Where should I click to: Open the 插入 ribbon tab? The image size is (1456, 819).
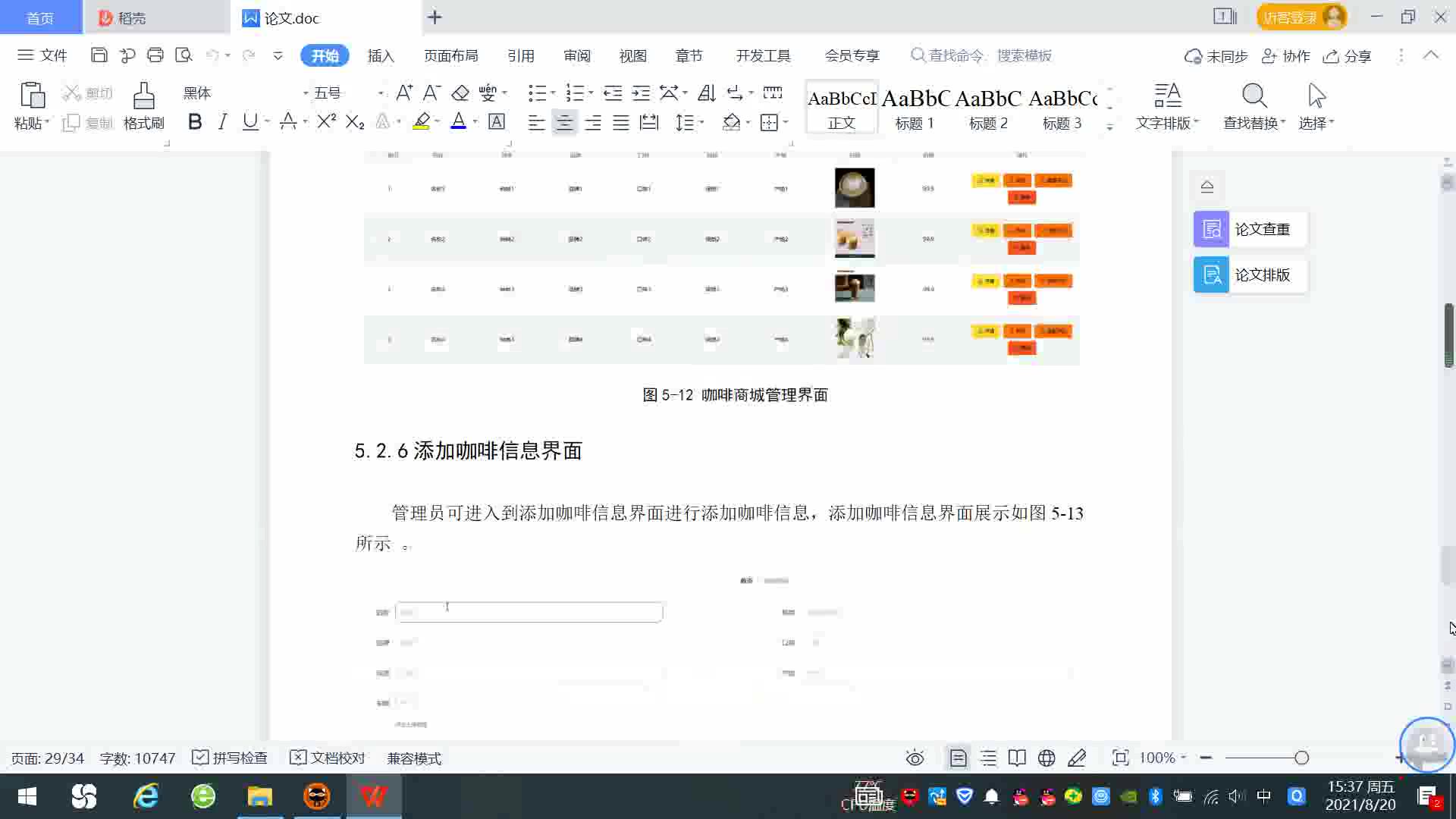tap(381, 55)
